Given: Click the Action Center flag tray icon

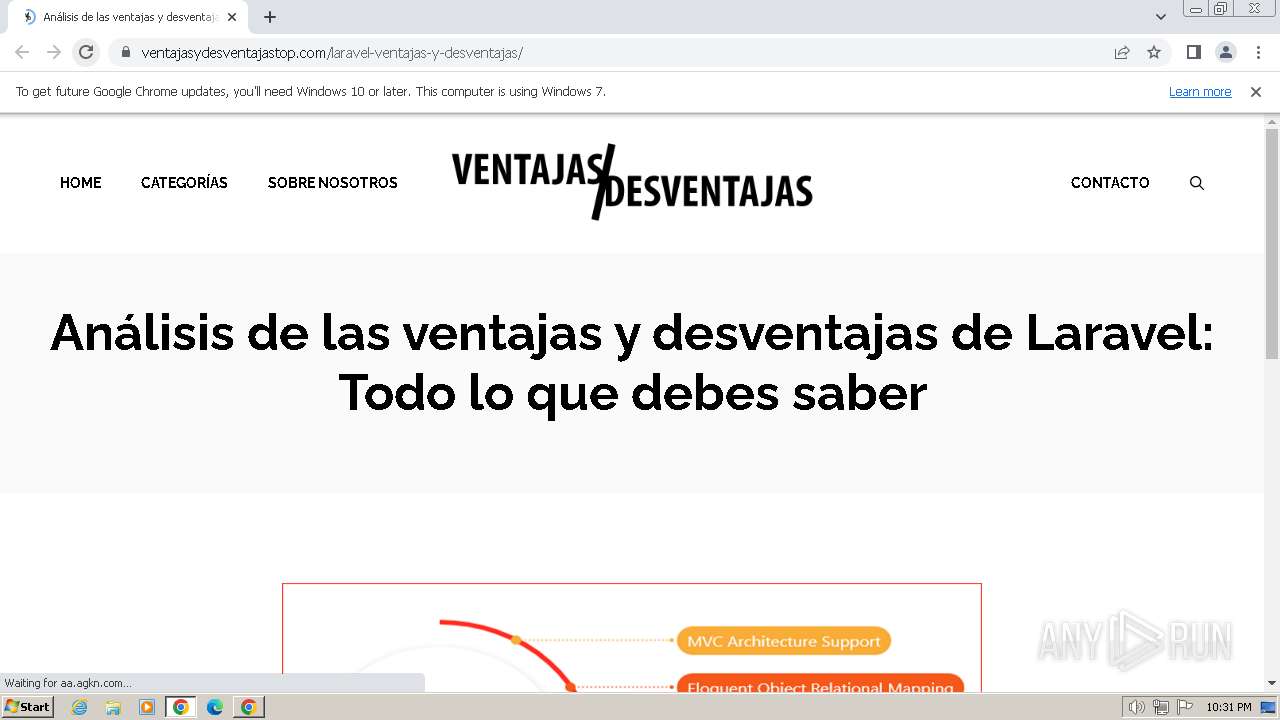Looking at the screenshot, I should (x=1185, y=707).
